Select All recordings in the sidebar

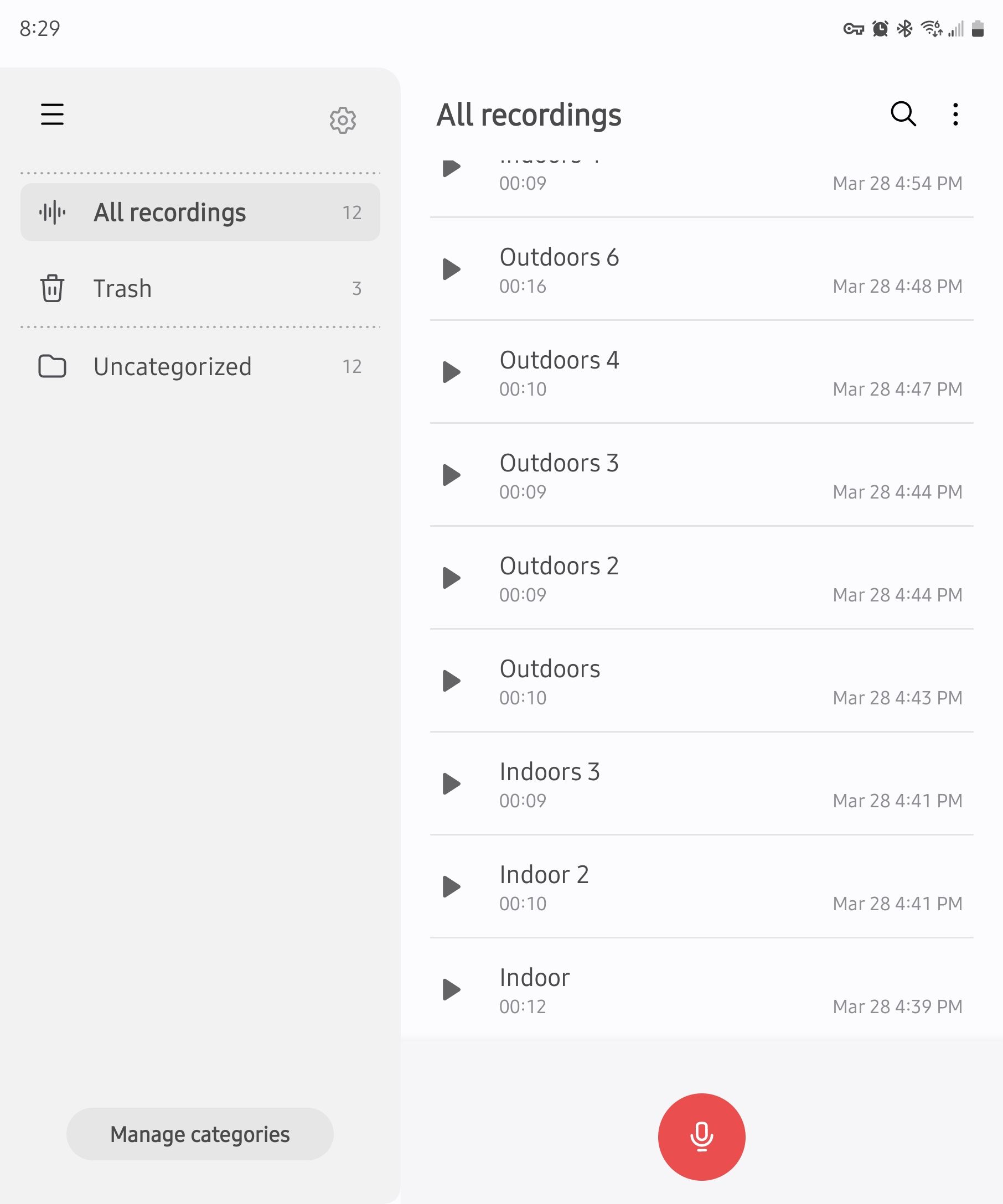click(200, 212)
